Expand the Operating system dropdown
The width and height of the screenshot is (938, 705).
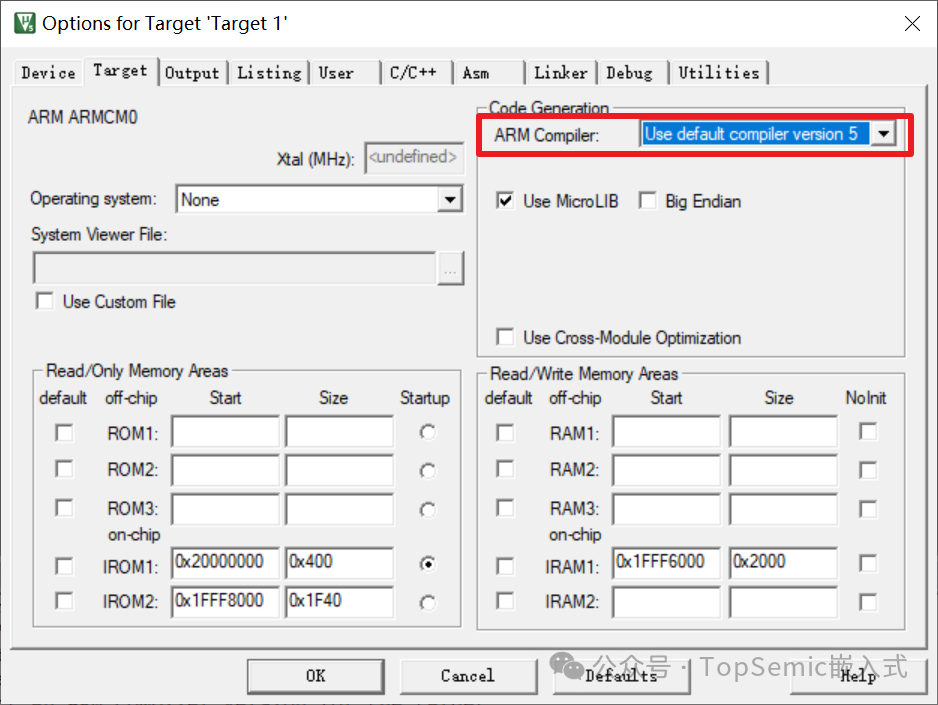(450, 200)
